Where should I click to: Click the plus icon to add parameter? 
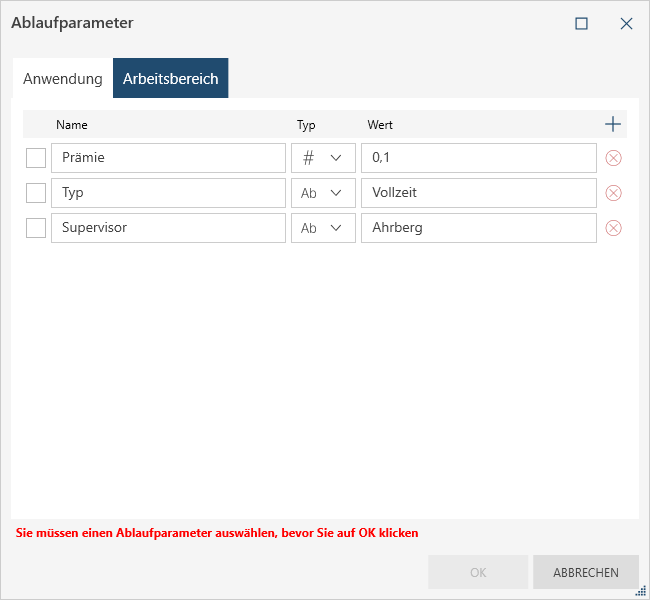(613, 125)
